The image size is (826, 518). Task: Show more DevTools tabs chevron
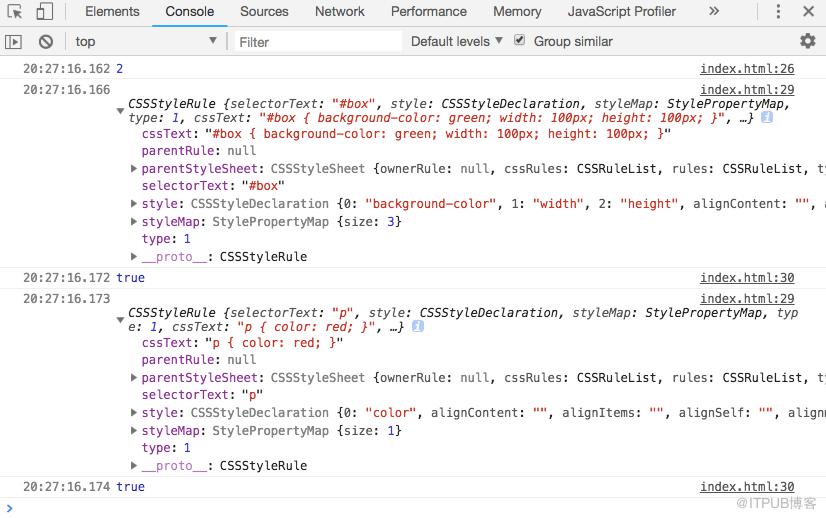pos(714,11)
